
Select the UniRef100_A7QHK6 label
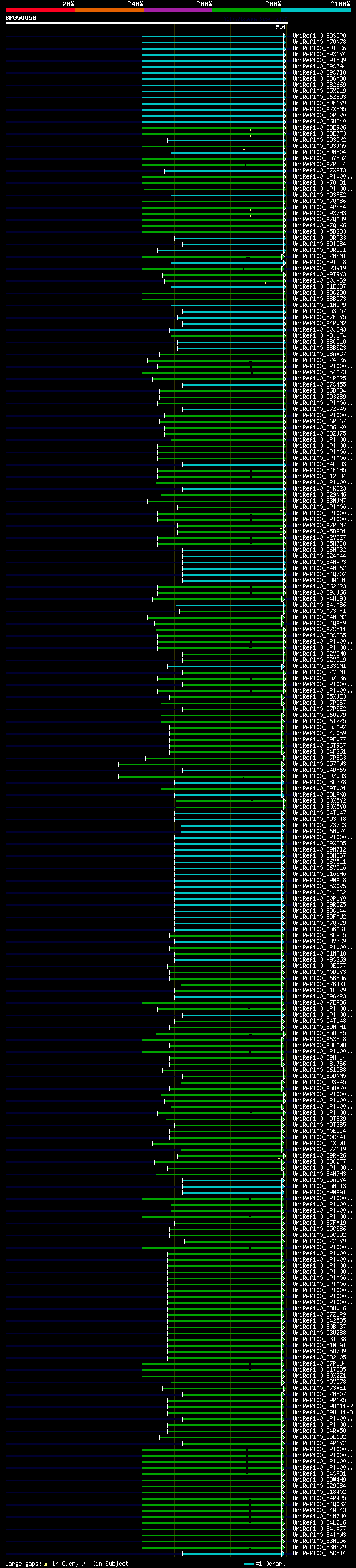(x=319, y=225)
